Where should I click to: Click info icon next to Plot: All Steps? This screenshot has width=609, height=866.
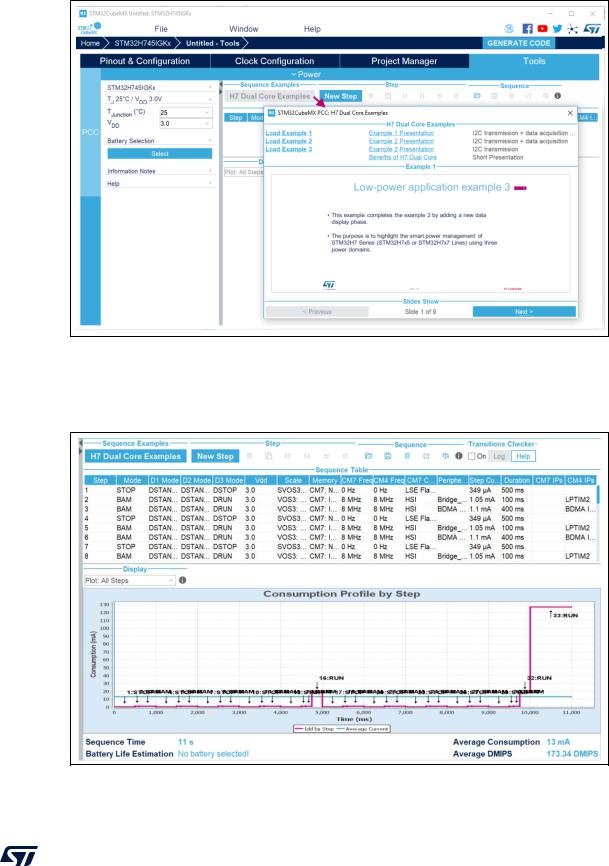(x=182, y=580)
